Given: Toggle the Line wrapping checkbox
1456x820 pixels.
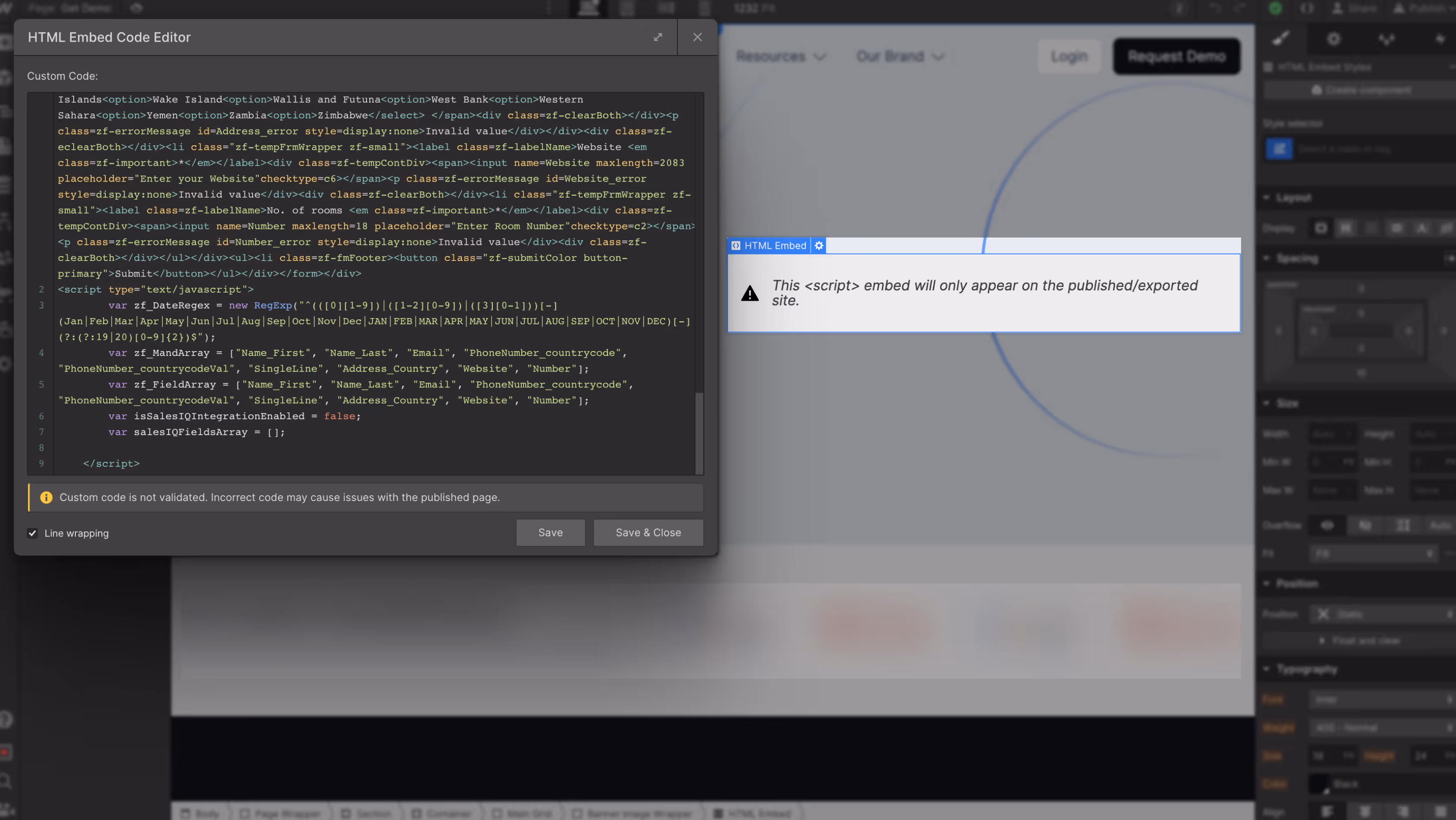Looking at the screenshot, I should pos(33,533).
